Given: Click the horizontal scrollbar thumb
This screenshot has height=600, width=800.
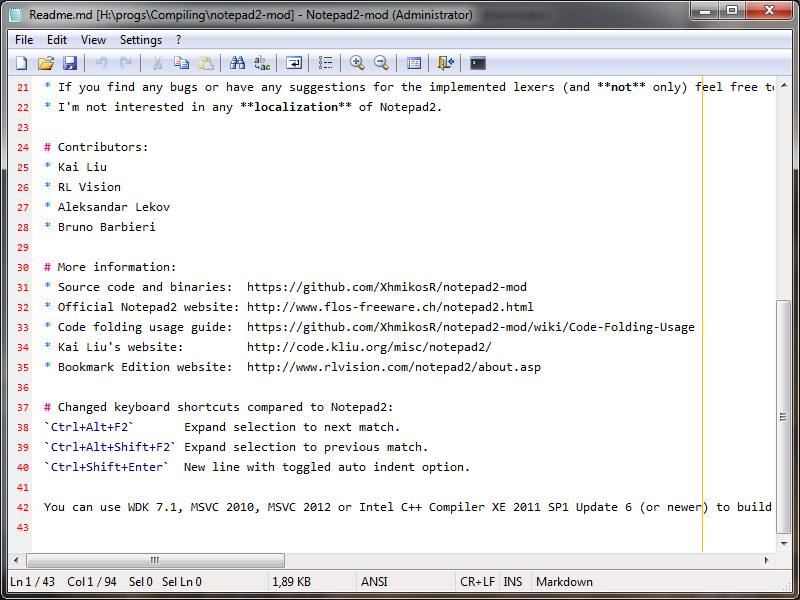Looking at the screenshot, I should pos(160,560).
